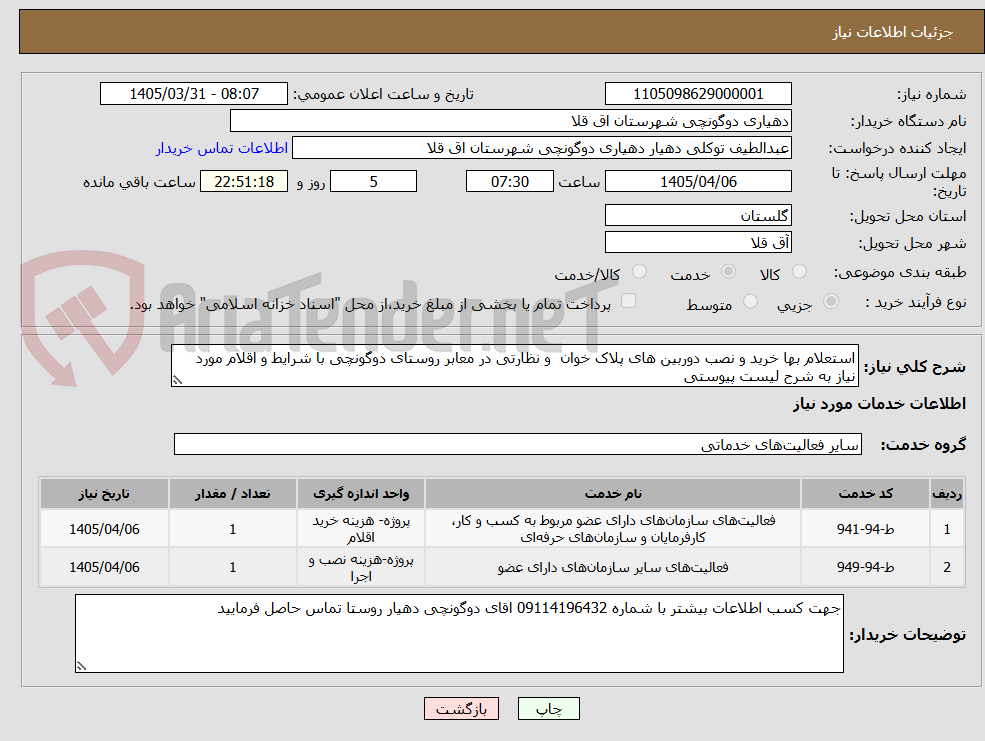Select the خدمت radio button
This screenshot has height=741, width=985.
click(728, 271)
